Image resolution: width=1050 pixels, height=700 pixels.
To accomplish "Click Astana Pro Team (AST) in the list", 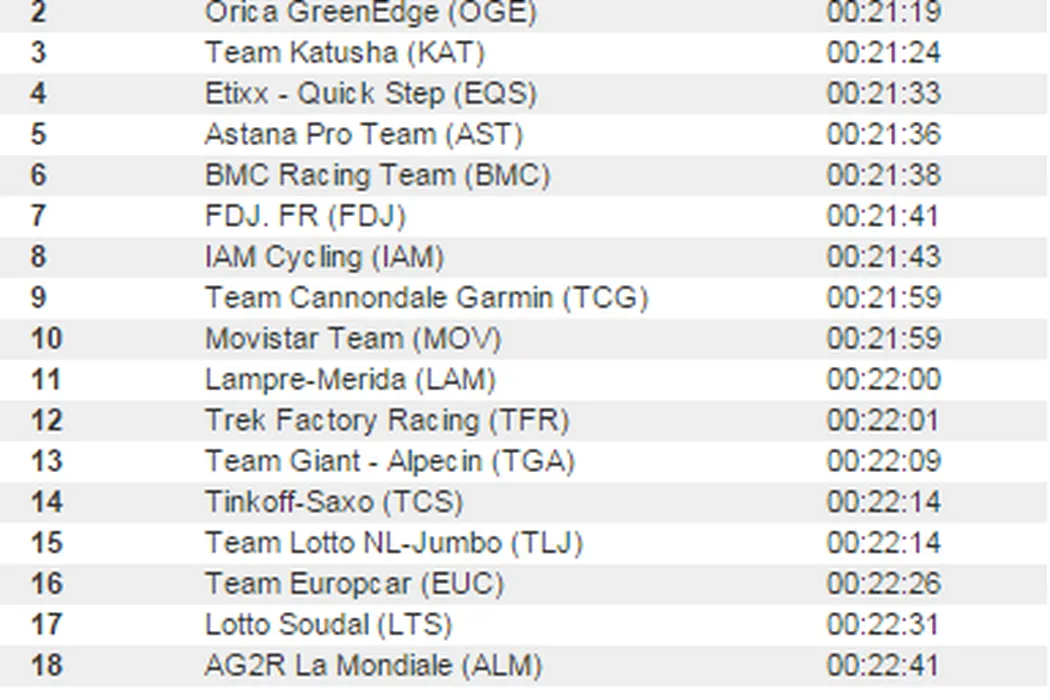I will click(363, 134).
